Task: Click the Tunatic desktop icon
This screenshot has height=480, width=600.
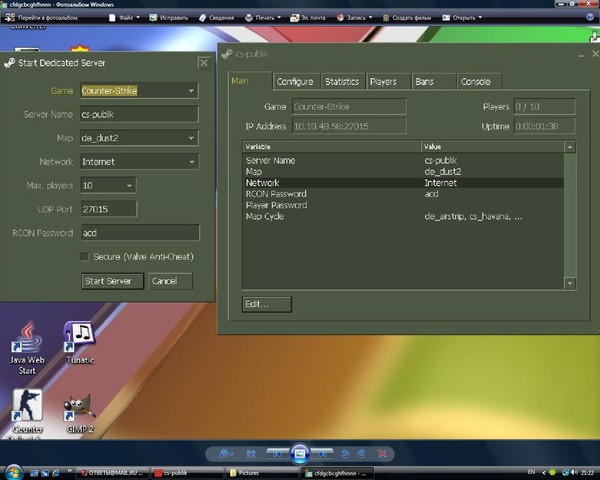Action: [x=80, y=342]
